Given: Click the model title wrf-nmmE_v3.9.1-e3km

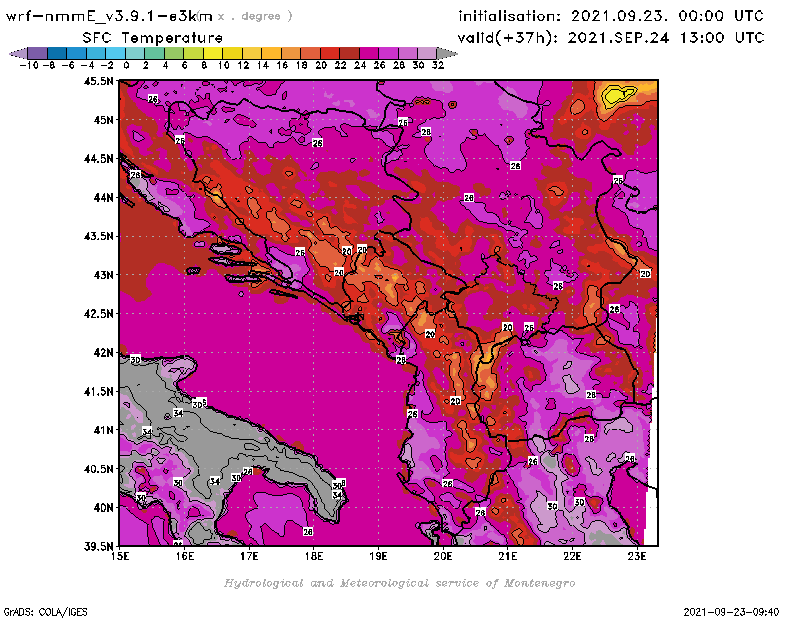Looking at the screenshot, I should coord(108,16).
